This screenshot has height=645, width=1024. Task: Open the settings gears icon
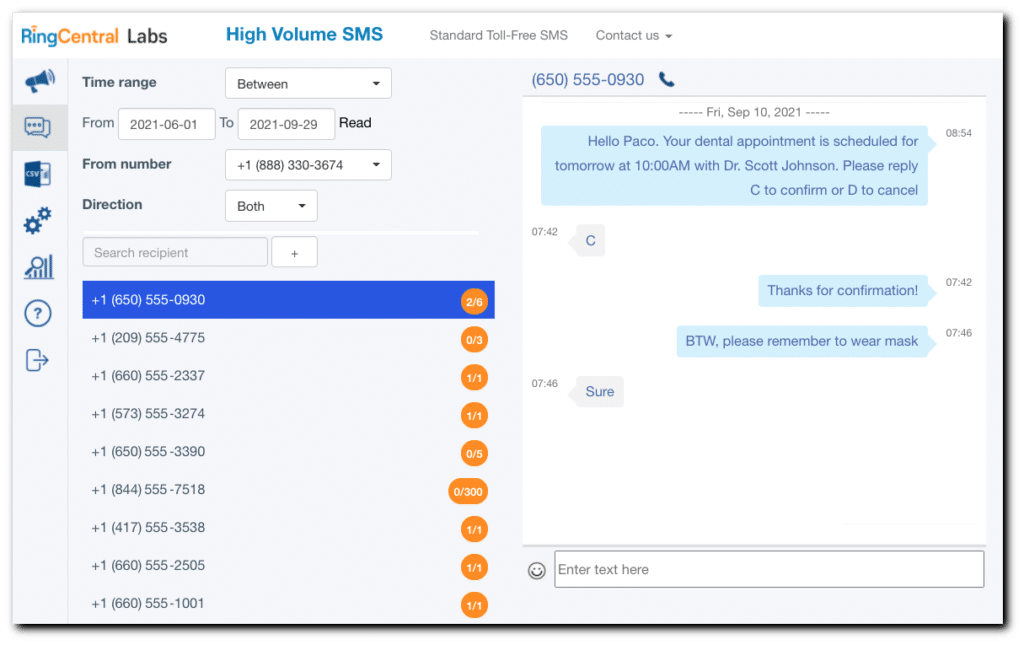(38, 221)
